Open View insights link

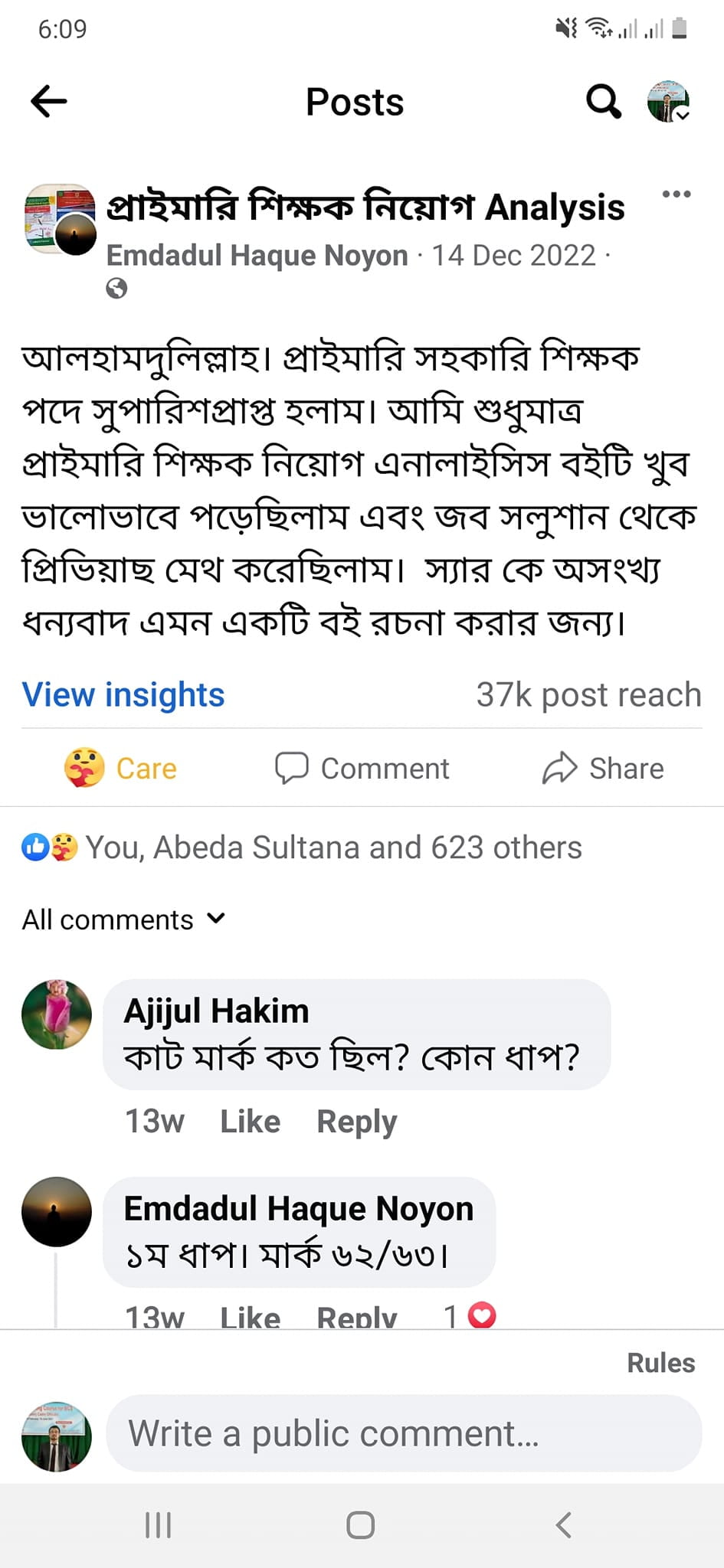point(123,694)
